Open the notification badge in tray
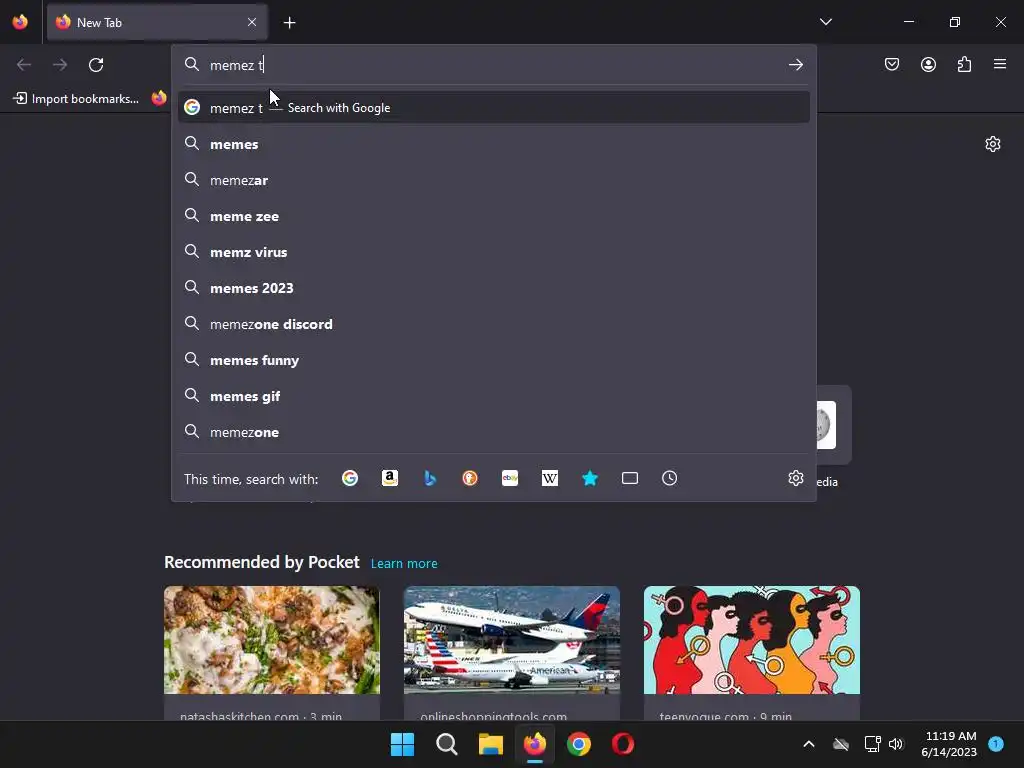Screen dimensions: 1024x768 996,743
